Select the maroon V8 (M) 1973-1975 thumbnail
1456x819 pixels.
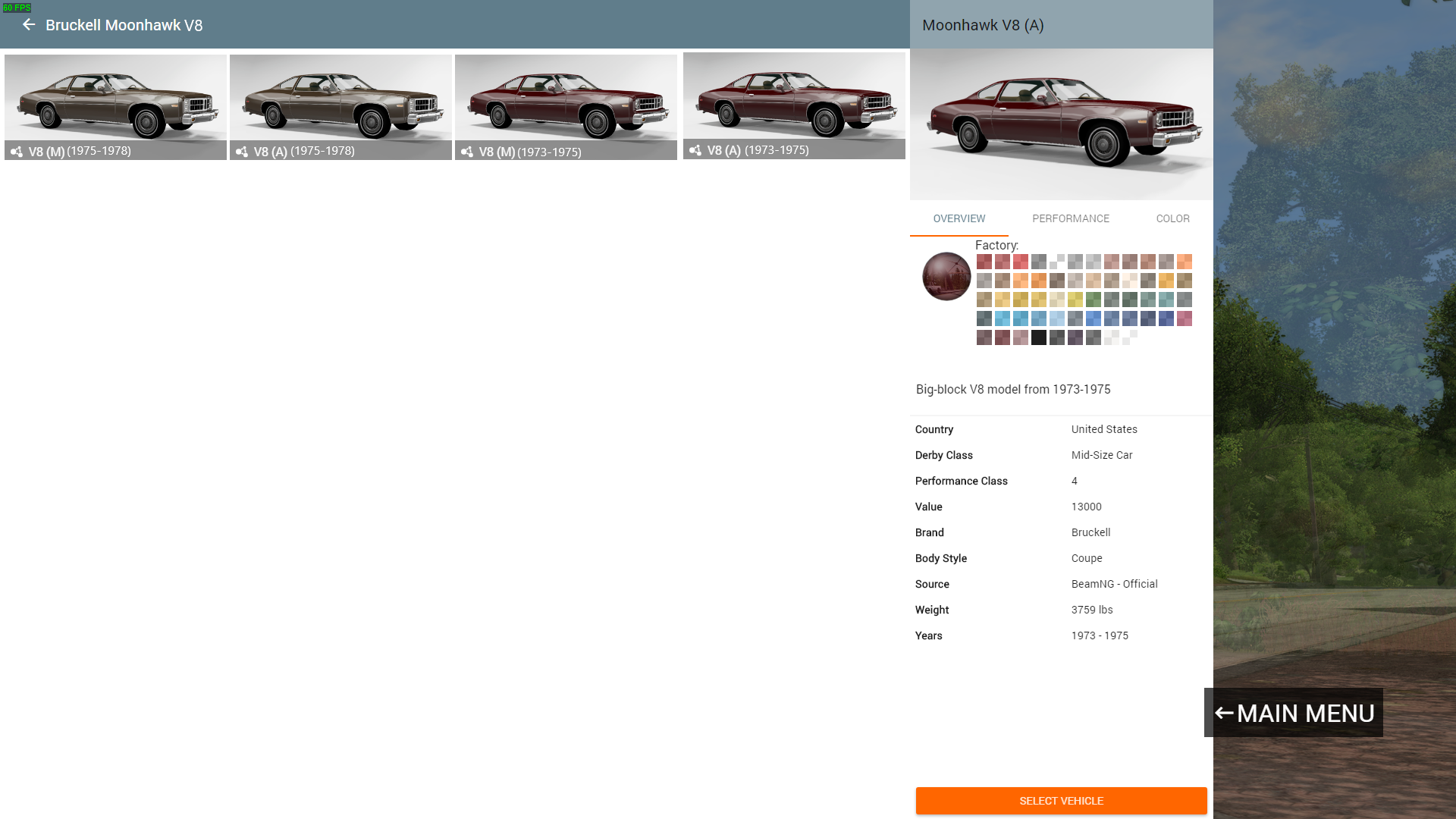pos(566,107)
